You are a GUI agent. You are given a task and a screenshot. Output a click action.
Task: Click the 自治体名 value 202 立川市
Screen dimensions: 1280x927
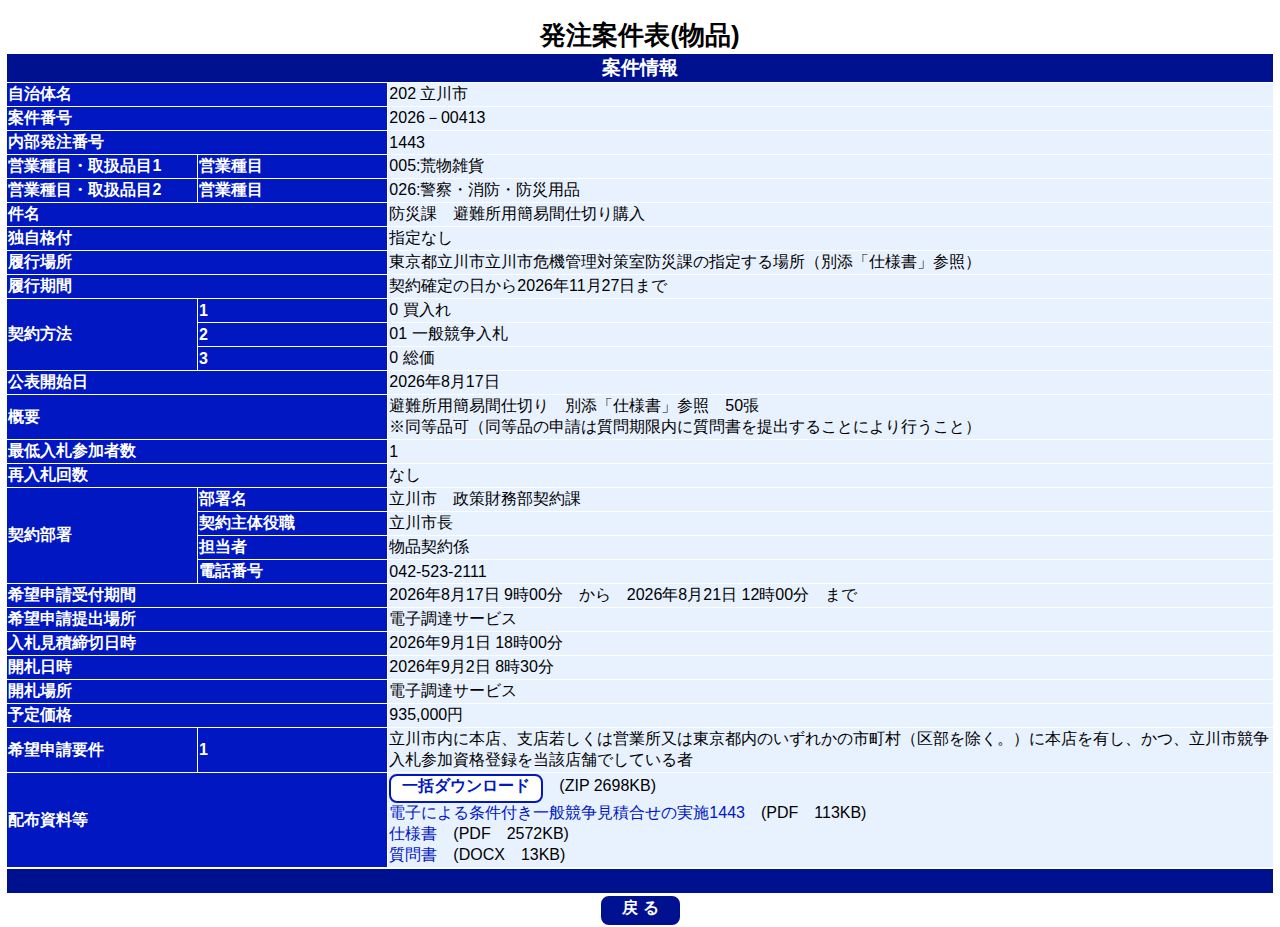[x=428, y=94]
